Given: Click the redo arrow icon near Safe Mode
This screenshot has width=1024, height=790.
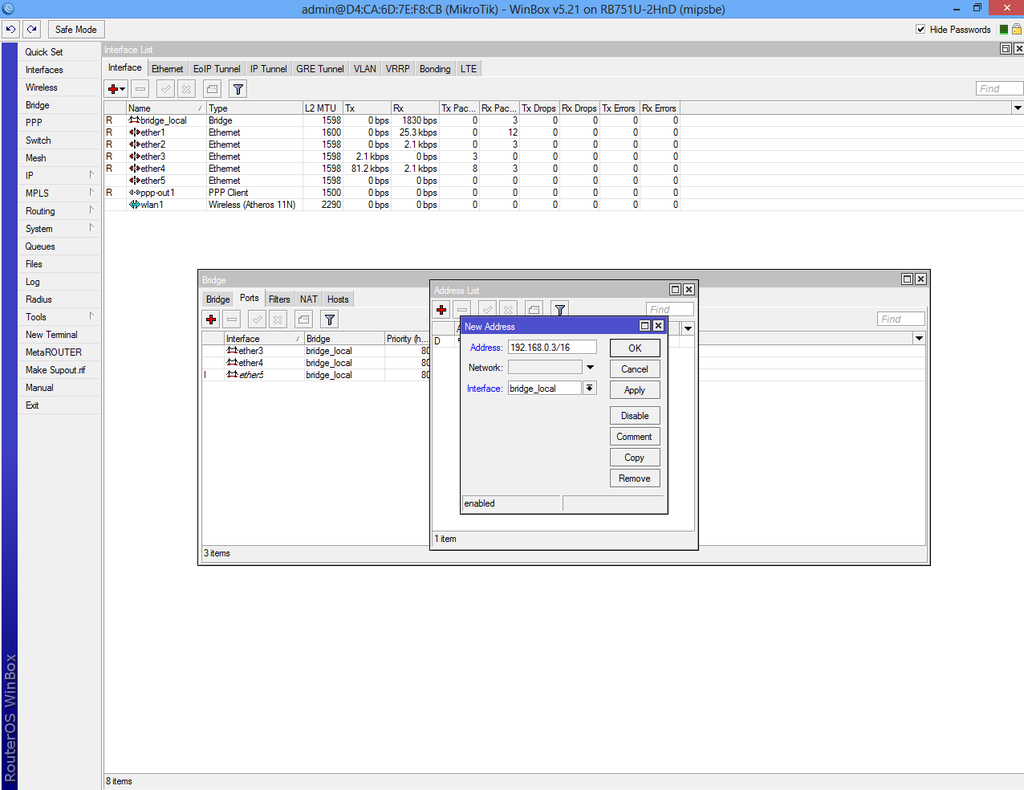Looking at the screenshot, I should coord(31,29).
